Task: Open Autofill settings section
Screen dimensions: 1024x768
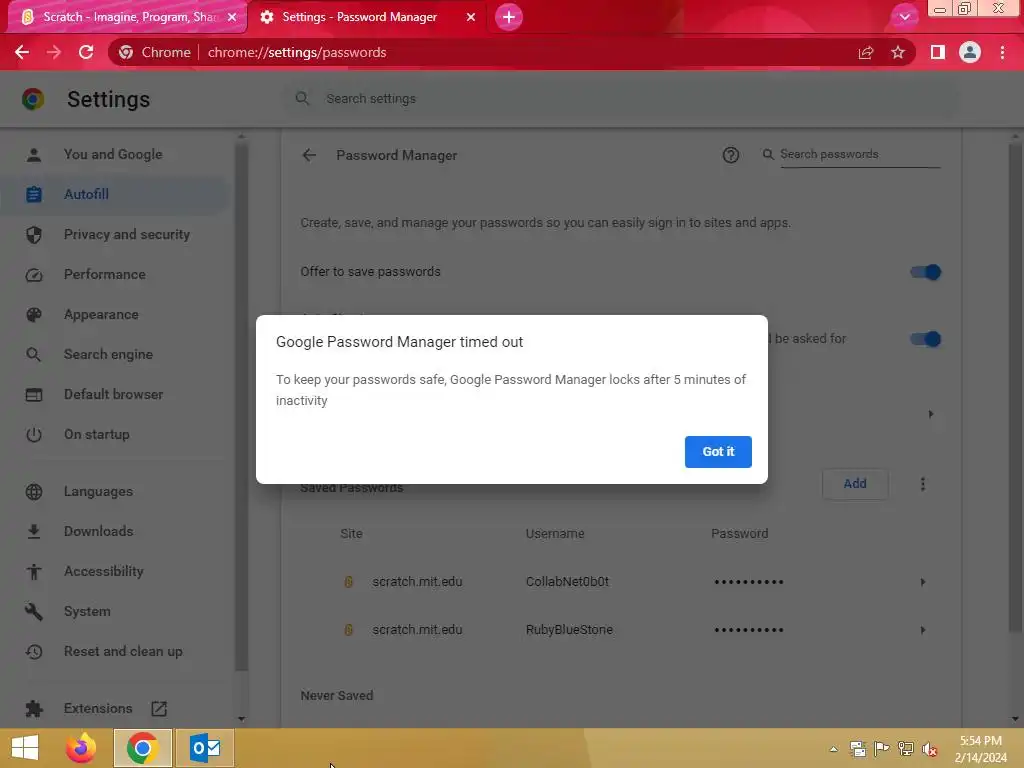Action: (x=114, y=194)
